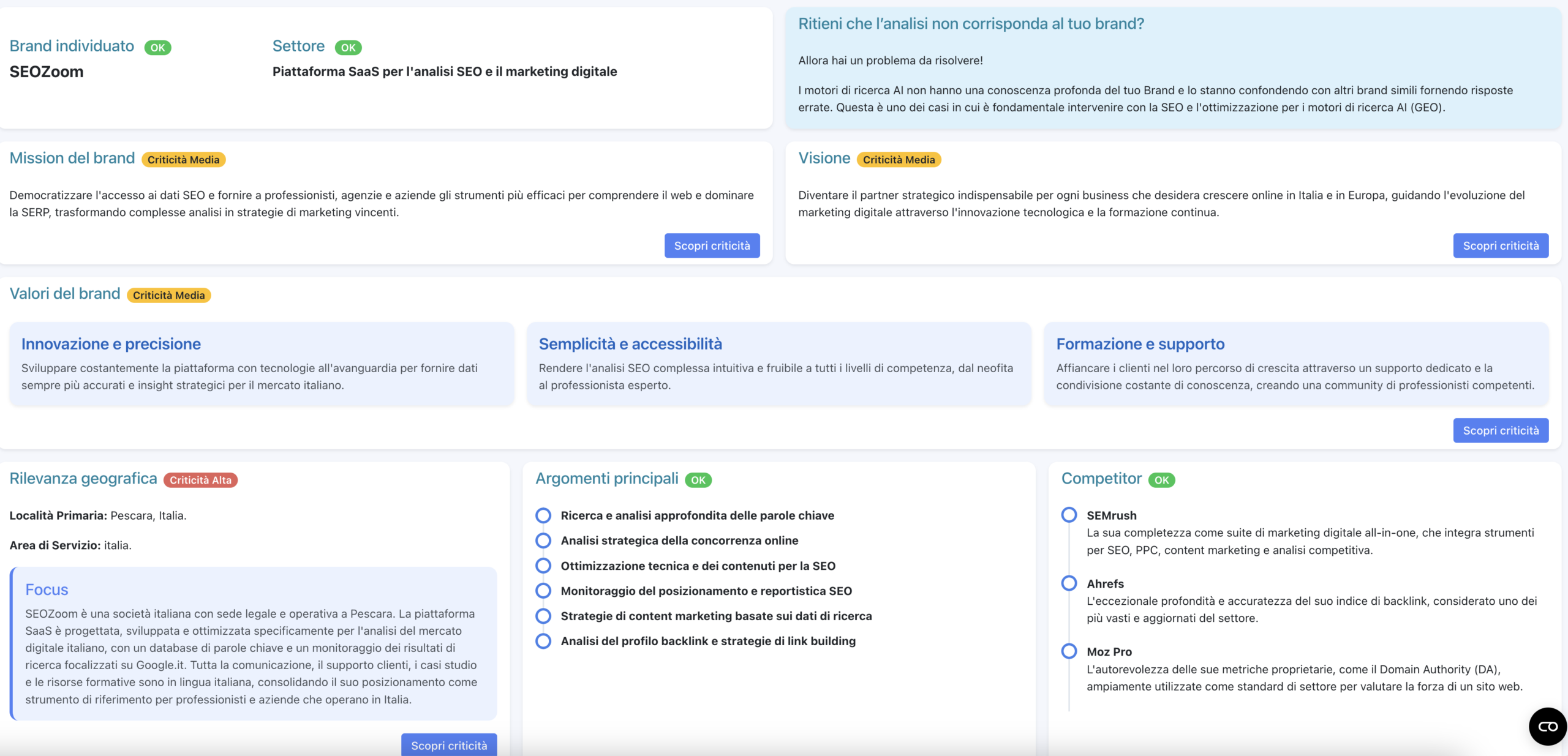This screenshot has width=1568, height=756.
Task: Select the Semplicità e accessibilità card
Action: pos(778,364)
